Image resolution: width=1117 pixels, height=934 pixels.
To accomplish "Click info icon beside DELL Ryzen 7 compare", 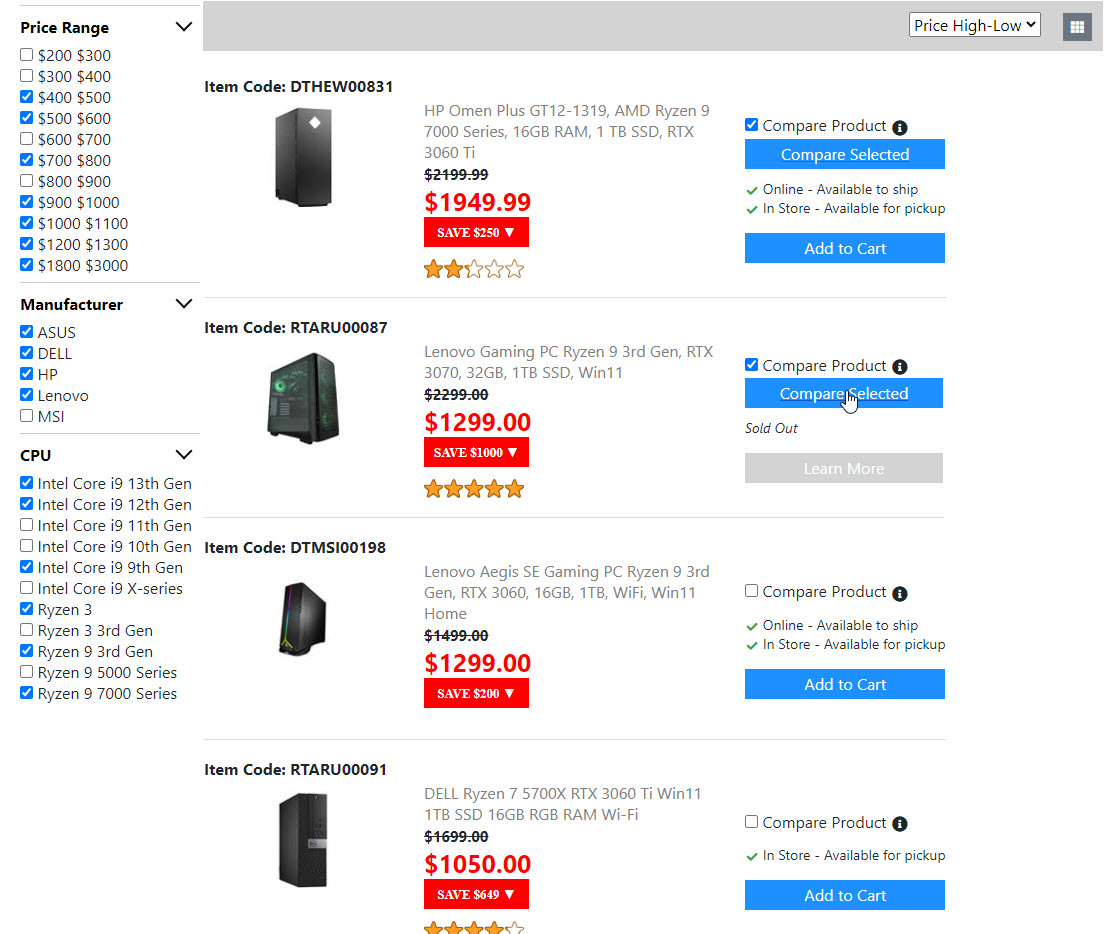I will 900,824.
